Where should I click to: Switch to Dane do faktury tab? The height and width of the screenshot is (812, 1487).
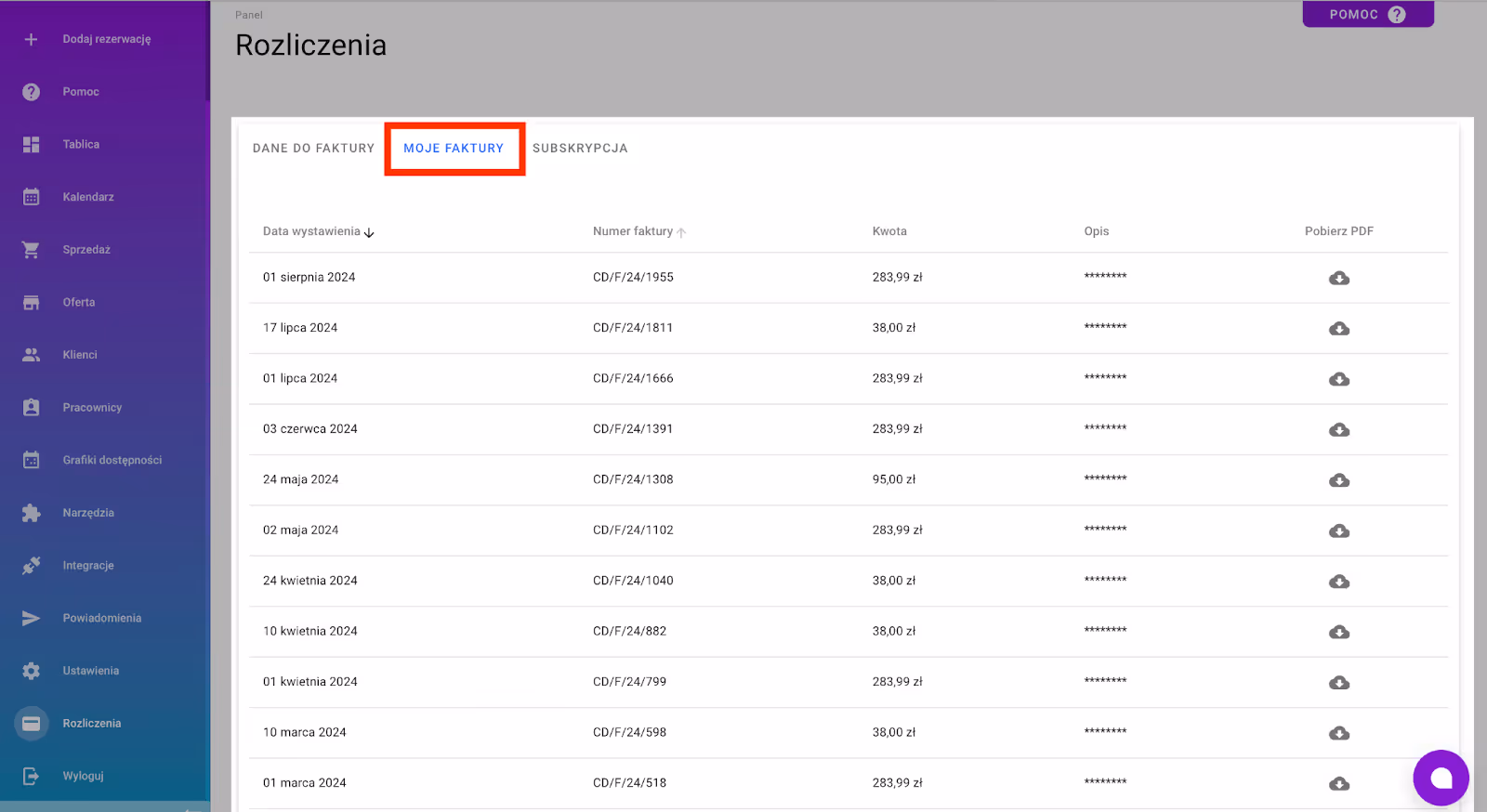(x=313, y=148)
